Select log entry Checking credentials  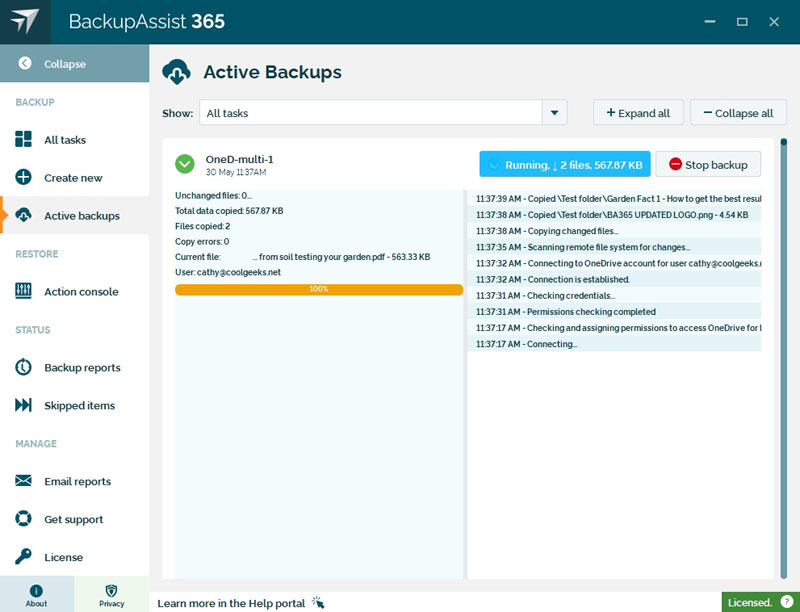pos(615,295)
